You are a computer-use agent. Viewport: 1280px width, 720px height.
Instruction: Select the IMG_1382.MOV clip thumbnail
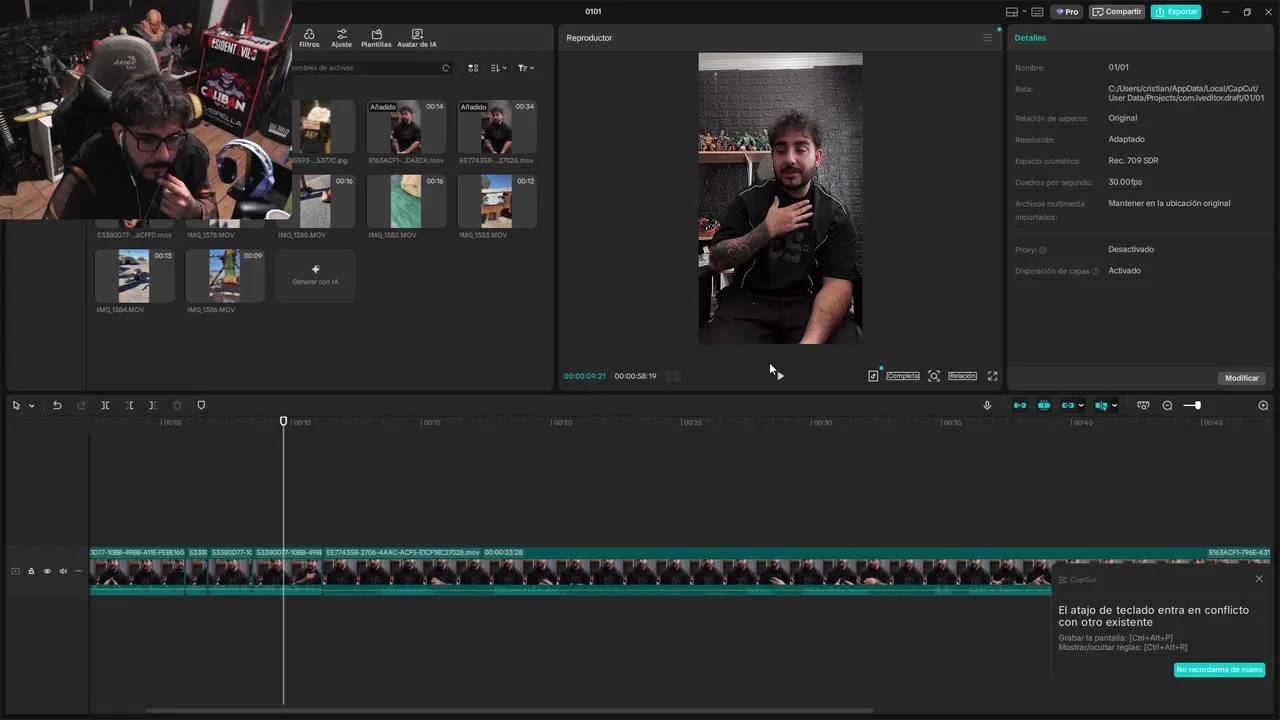coord(406,201)
